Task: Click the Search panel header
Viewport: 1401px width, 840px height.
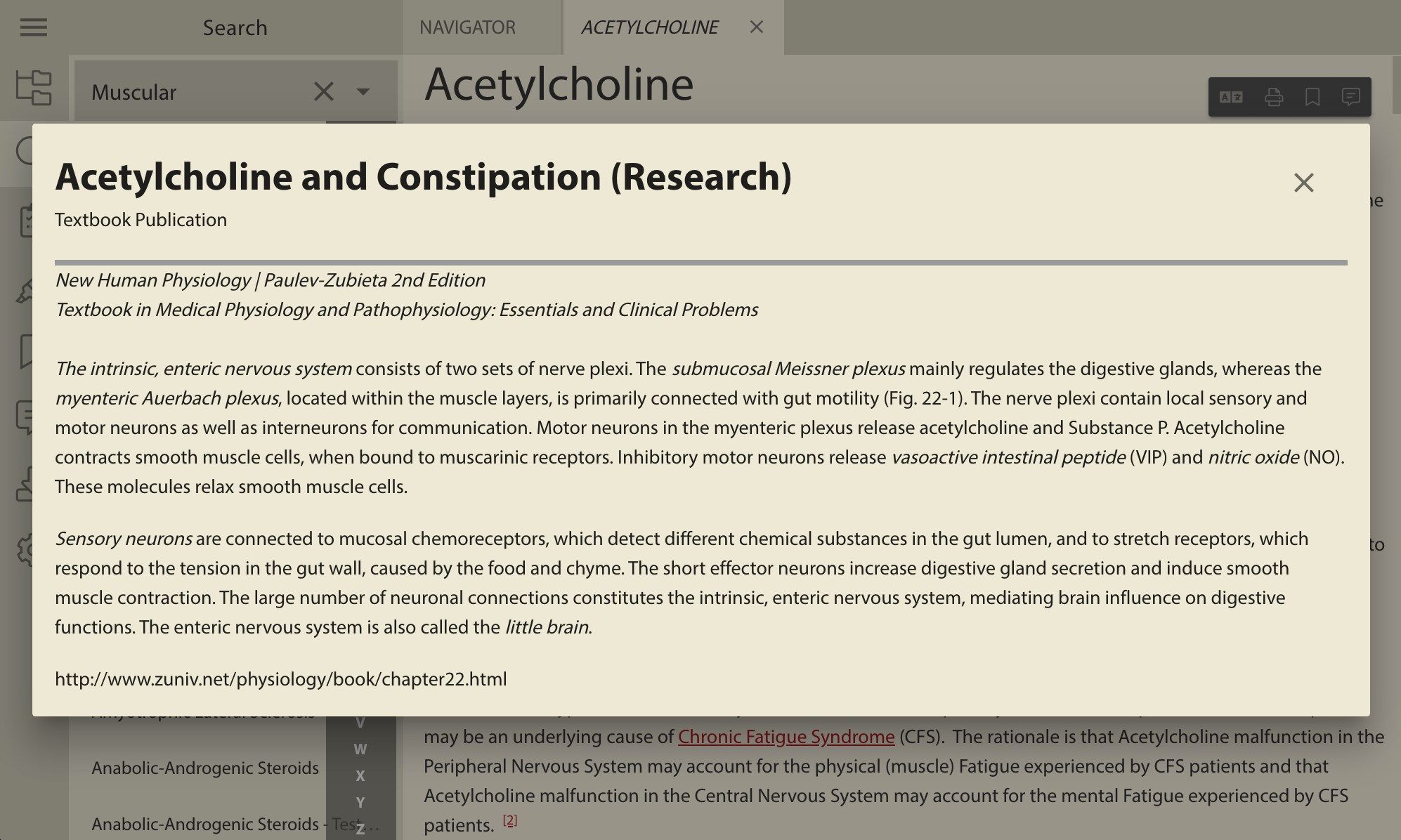Action: click(235, 27)
